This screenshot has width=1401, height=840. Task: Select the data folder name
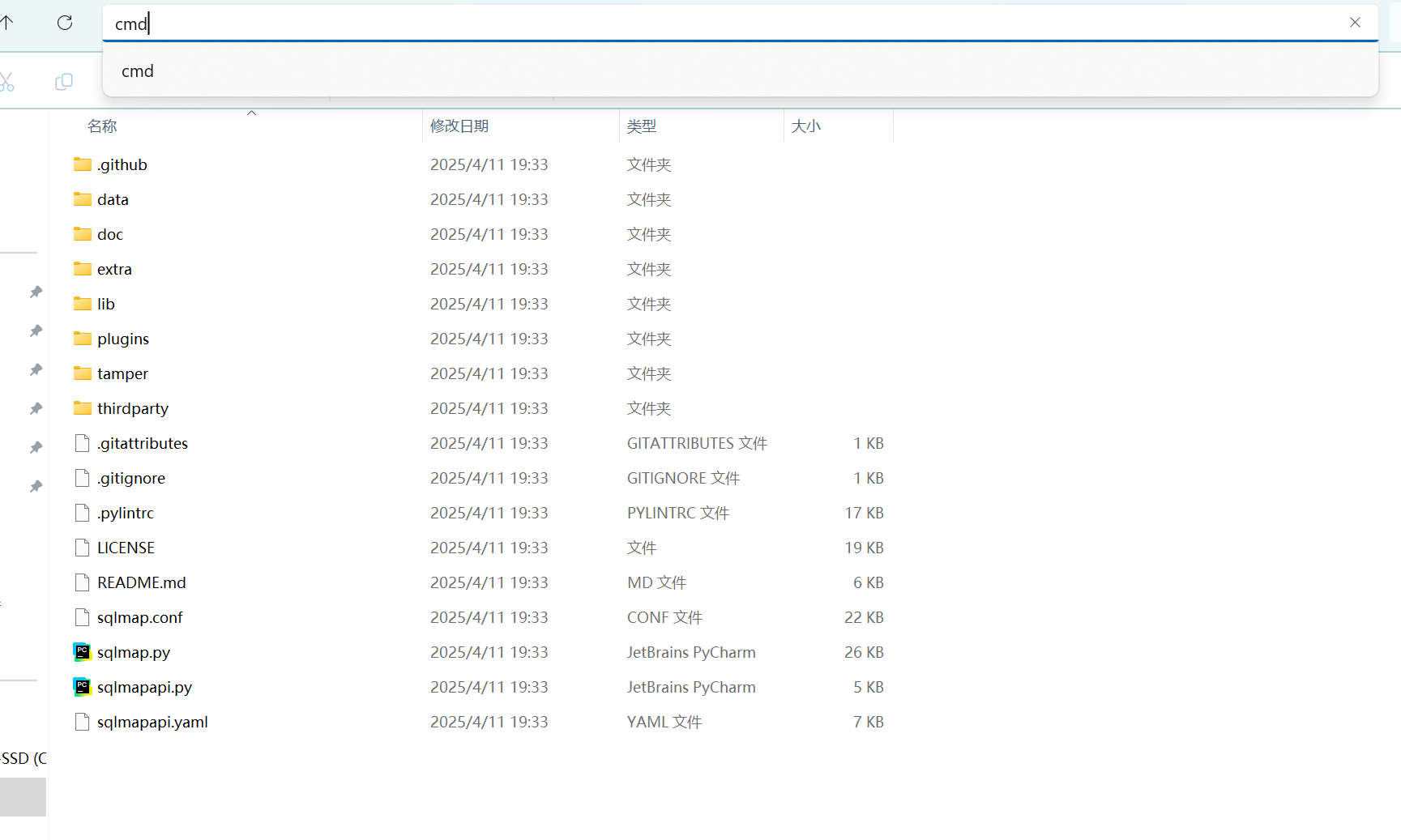pyautogui.click(x=113, y=199)
